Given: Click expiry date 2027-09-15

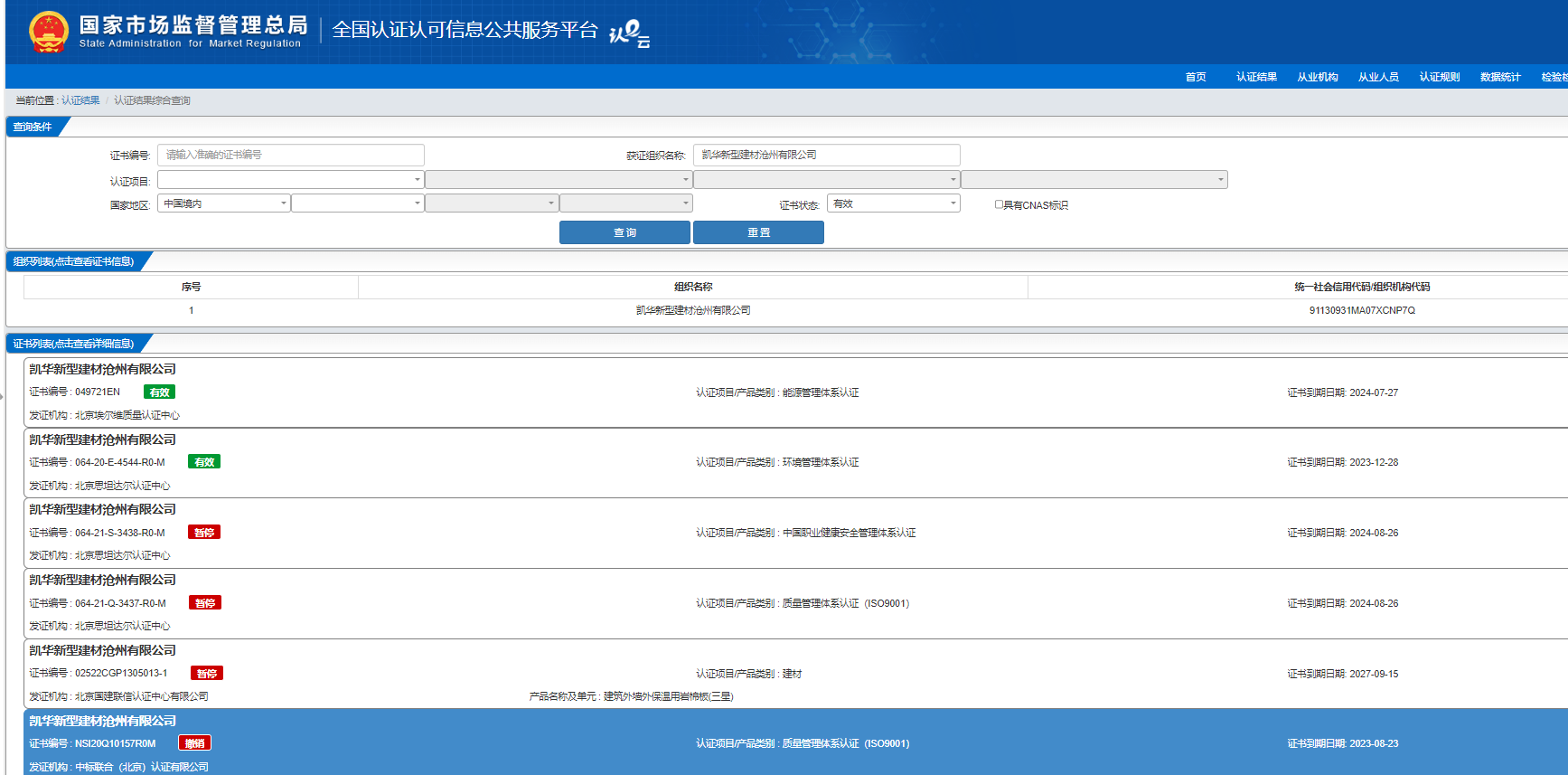Looking at the screenshot, I should [1374, 674].
